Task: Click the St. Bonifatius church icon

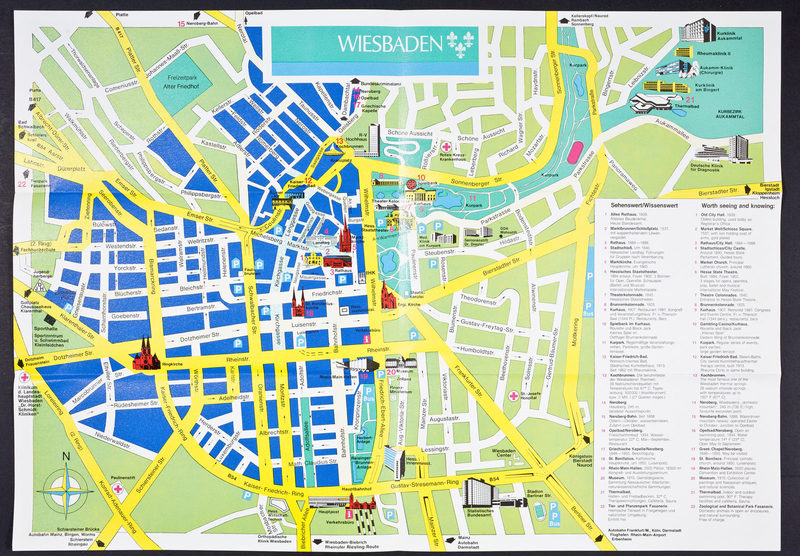Action: pos(298,303)
